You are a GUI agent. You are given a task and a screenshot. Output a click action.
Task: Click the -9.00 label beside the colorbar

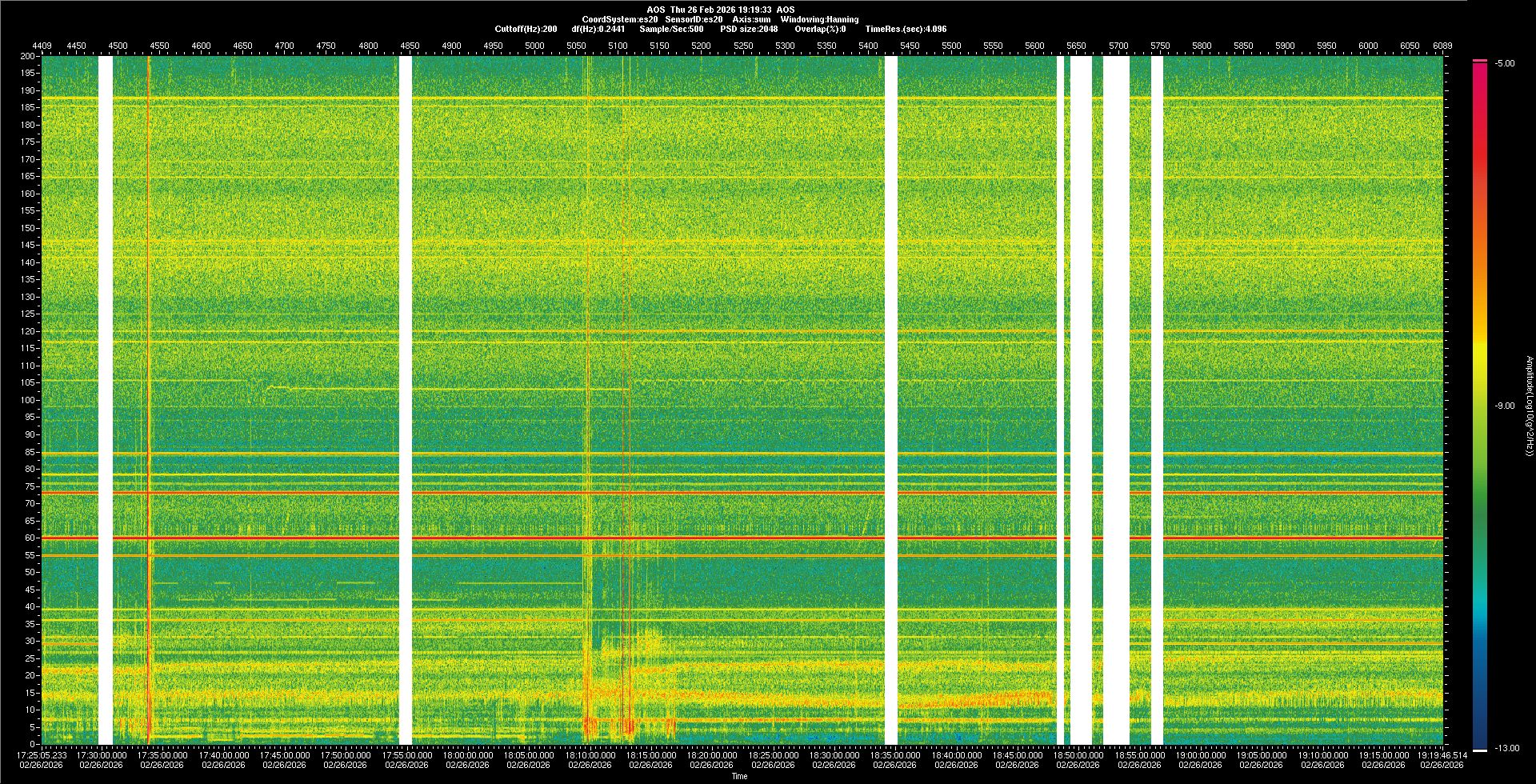click(x=1504, y=406)
